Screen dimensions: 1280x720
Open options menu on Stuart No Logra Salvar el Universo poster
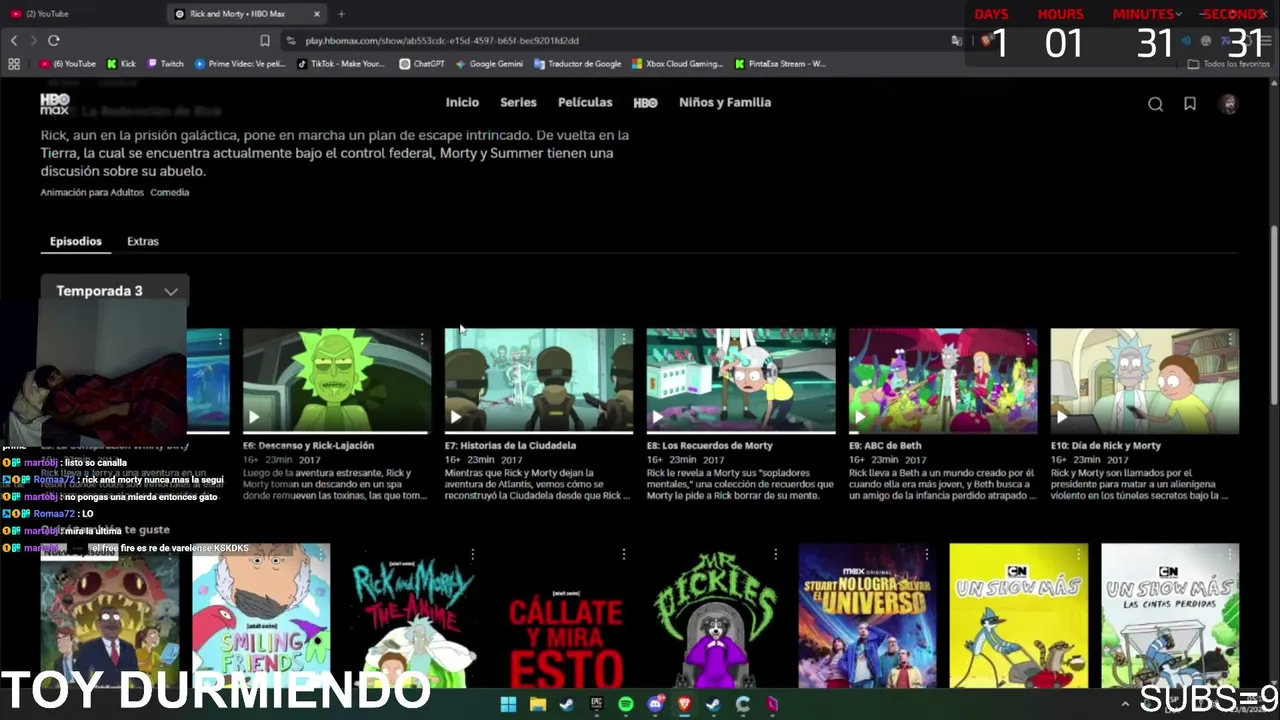(x=927, y=554)
